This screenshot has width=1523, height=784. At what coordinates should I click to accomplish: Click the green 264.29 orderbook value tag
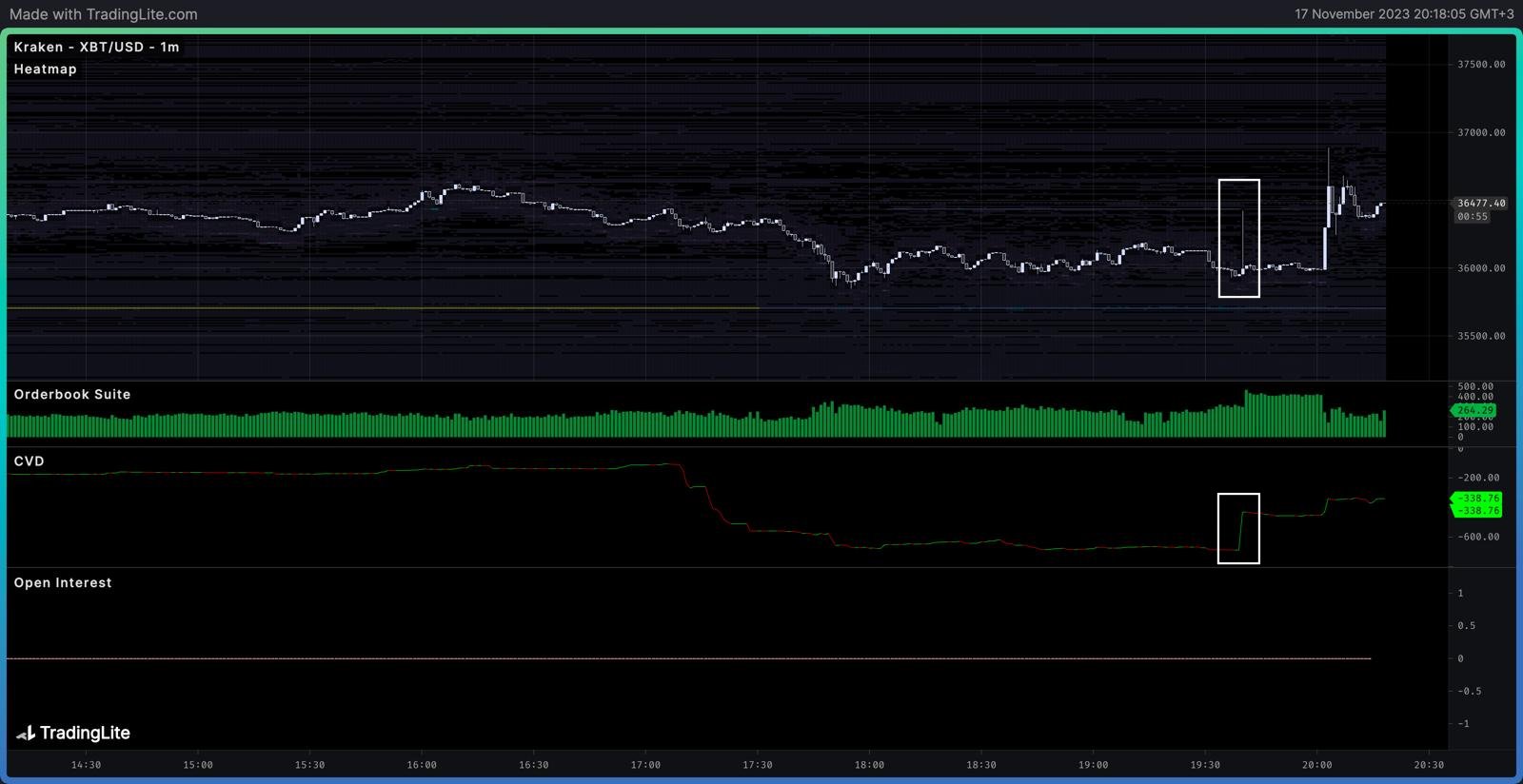click(x=1474, y=410)
